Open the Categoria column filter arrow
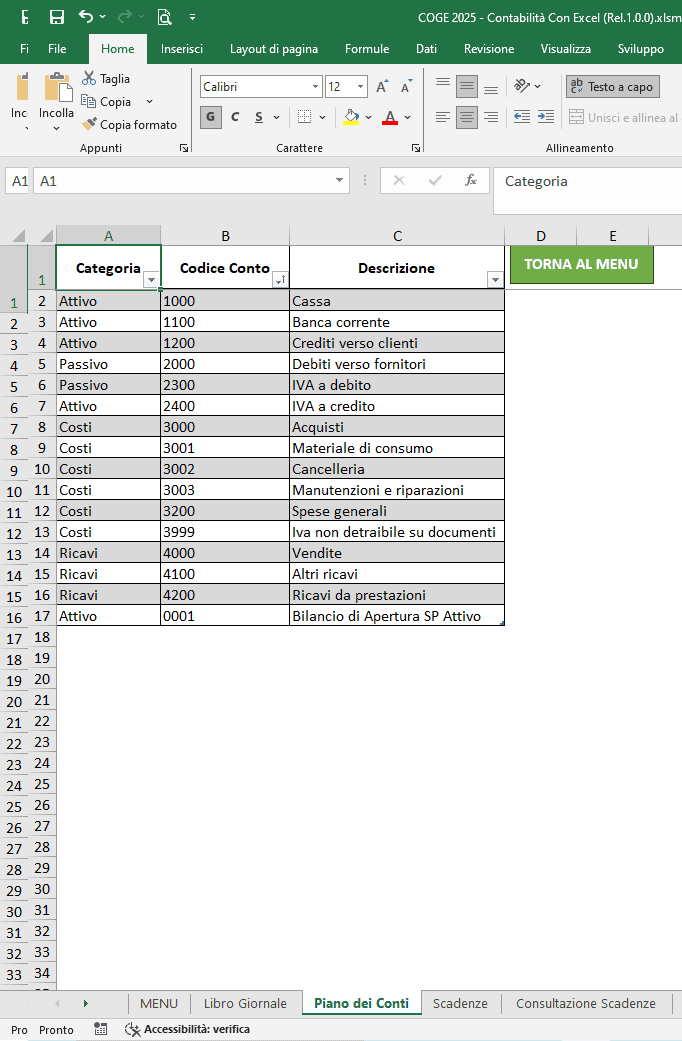Viewport: 682px width, 1041px height. (x=151, y=280)
